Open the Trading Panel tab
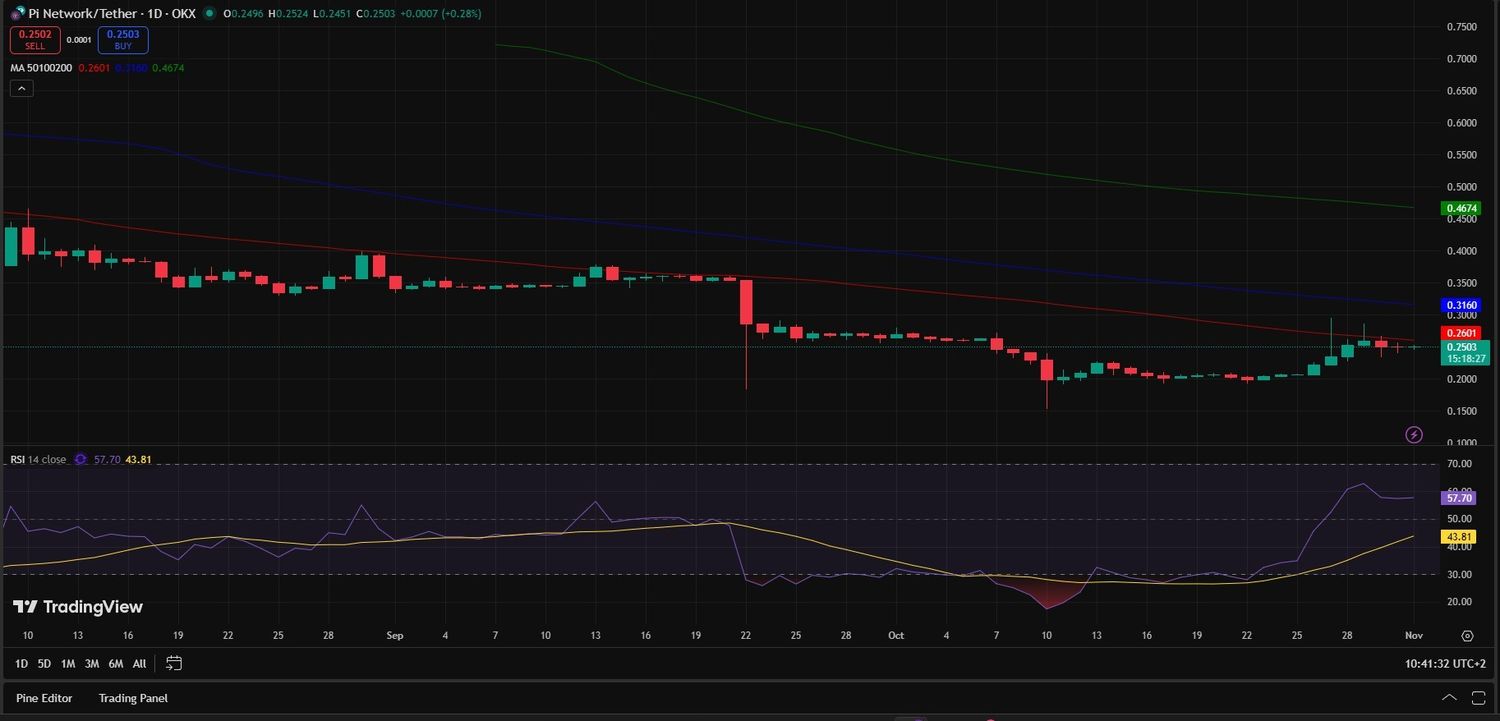This screenshot has height=721, width=1500. click(132, 698)
